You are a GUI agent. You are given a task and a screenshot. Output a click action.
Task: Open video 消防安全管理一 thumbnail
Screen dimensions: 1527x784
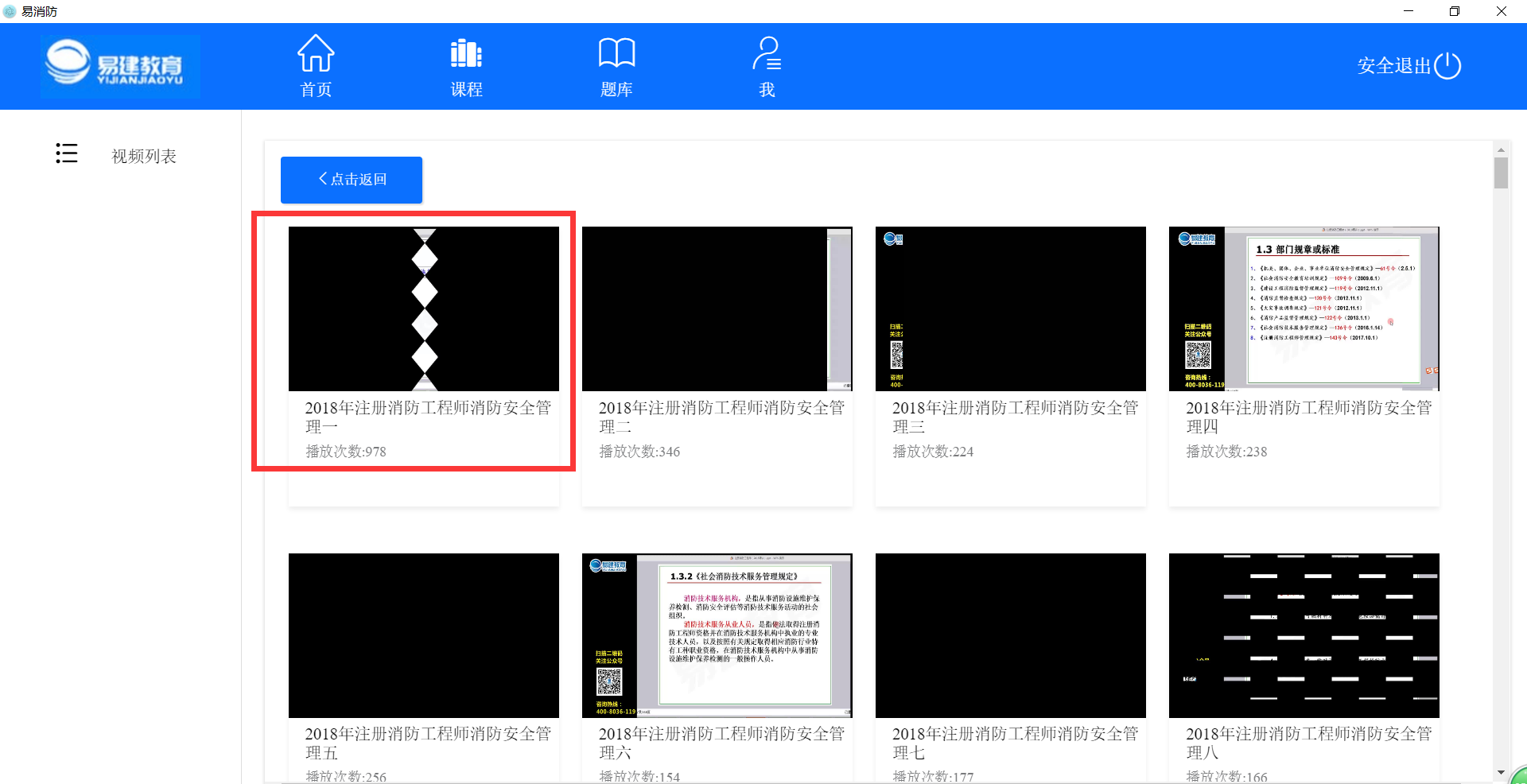pyautogui.click(x=424, y=309)
